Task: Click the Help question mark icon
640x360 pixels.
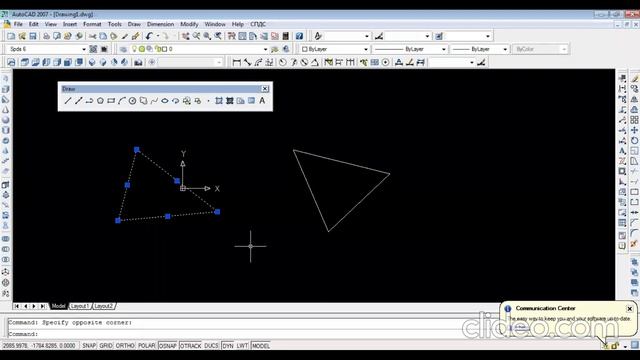Action: point(299,36)
